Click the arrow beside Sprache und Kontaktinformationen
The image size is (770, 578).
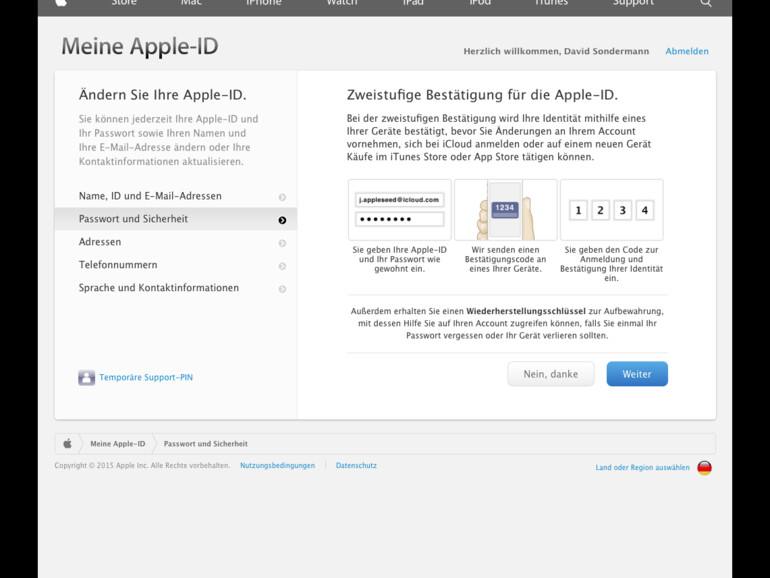(282, 289)
